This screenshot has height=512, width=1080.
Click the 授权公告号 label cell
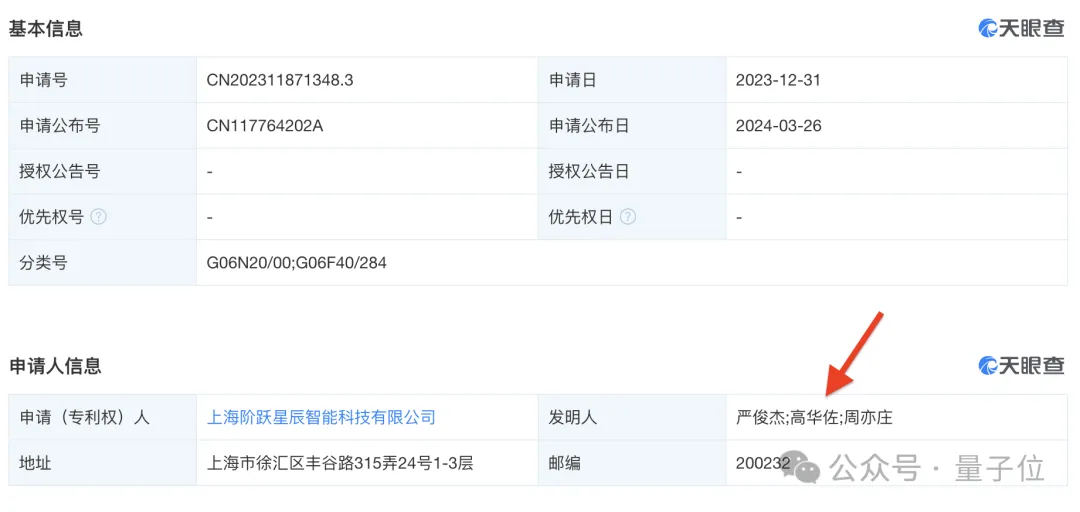point(60,172)
